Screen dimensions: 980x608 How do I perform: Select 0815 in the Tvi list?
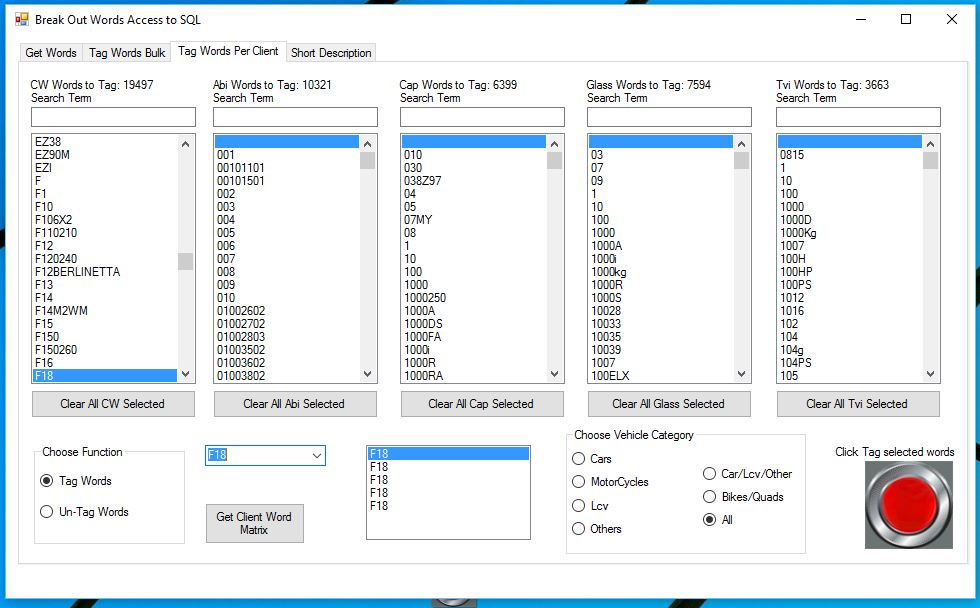(x=850, y=155)
